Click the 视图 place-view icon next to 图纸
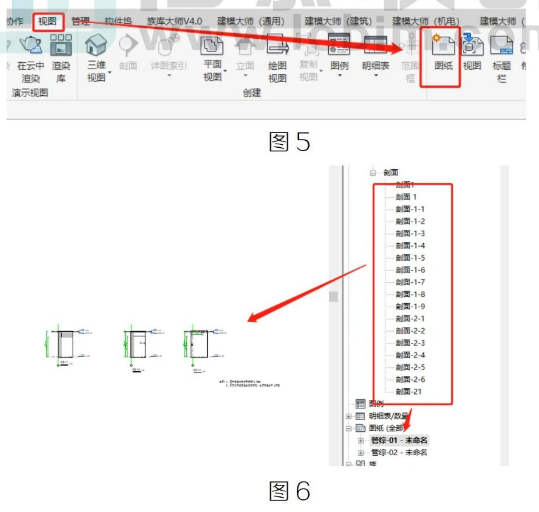Viewport: 539px width, 512px height. point(472,44)
